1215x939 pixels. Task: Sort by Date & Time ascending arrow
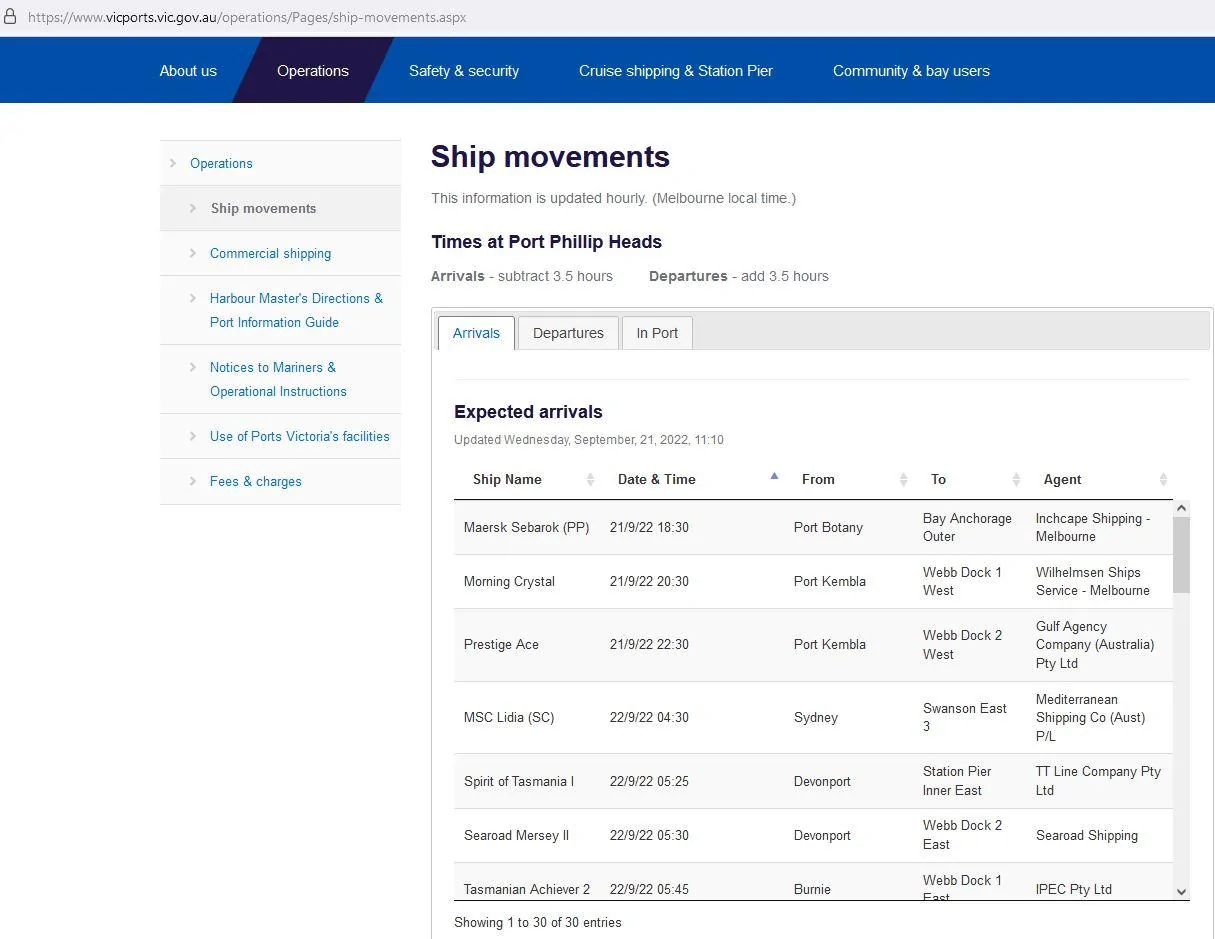click(x=774, y=476)
